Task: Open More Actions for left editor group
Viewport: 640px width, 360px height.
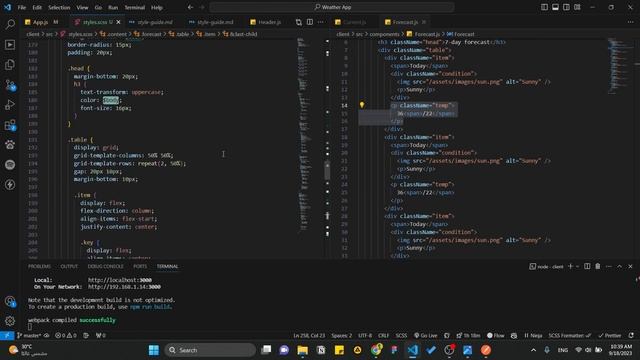Action: (321, 22)
